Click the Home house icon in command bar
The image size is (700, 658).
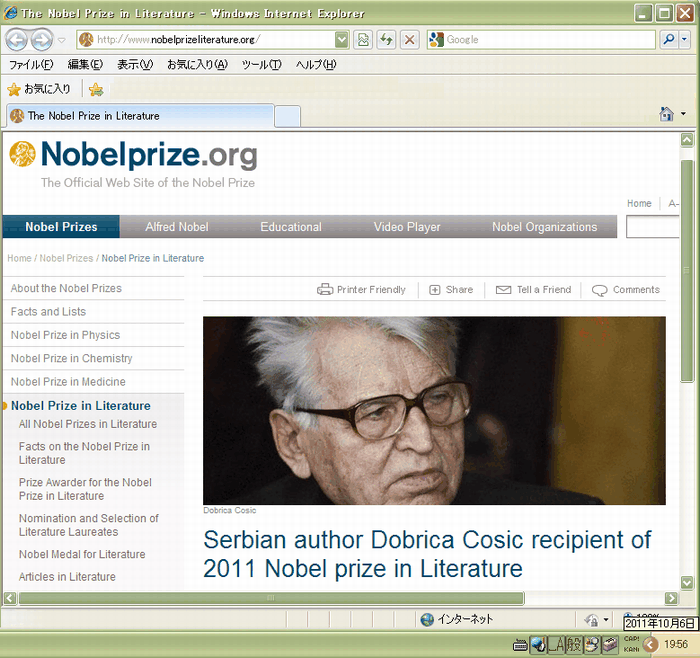click(x=667, y=114)
